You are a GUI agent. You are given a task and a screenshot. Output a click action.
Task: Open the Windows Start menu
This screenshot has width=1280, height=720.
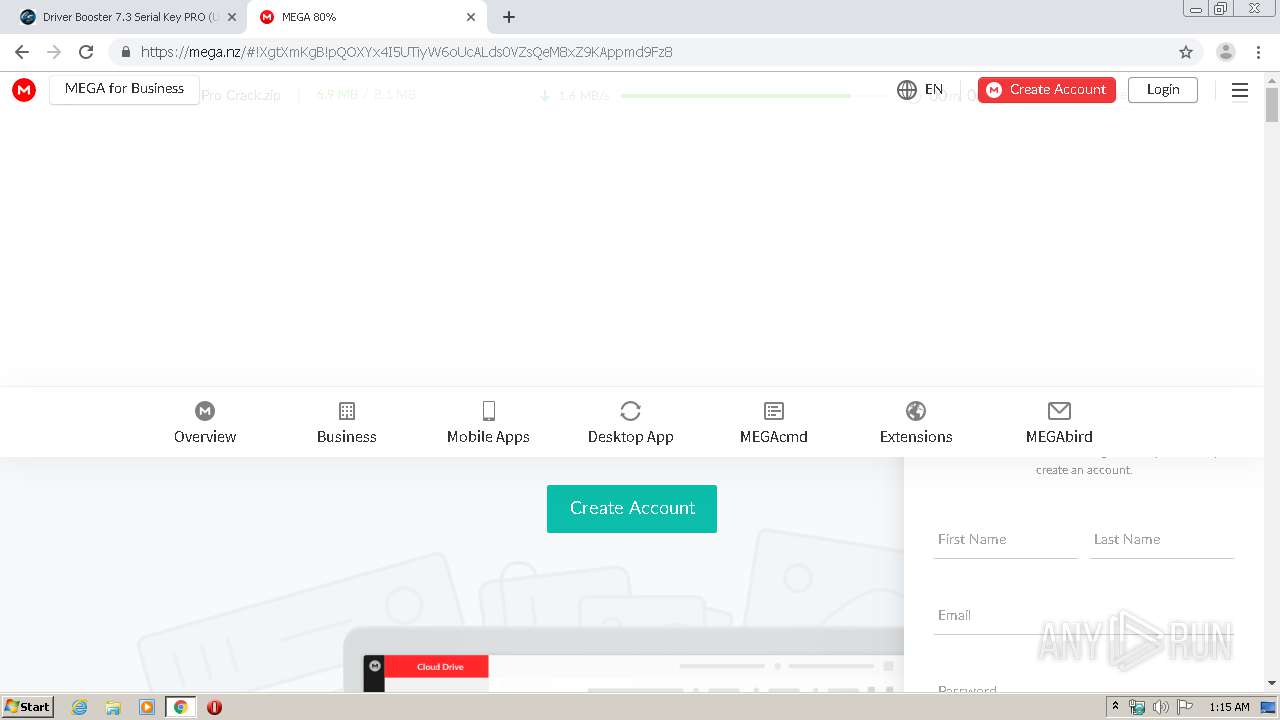[x=28, y=707]
